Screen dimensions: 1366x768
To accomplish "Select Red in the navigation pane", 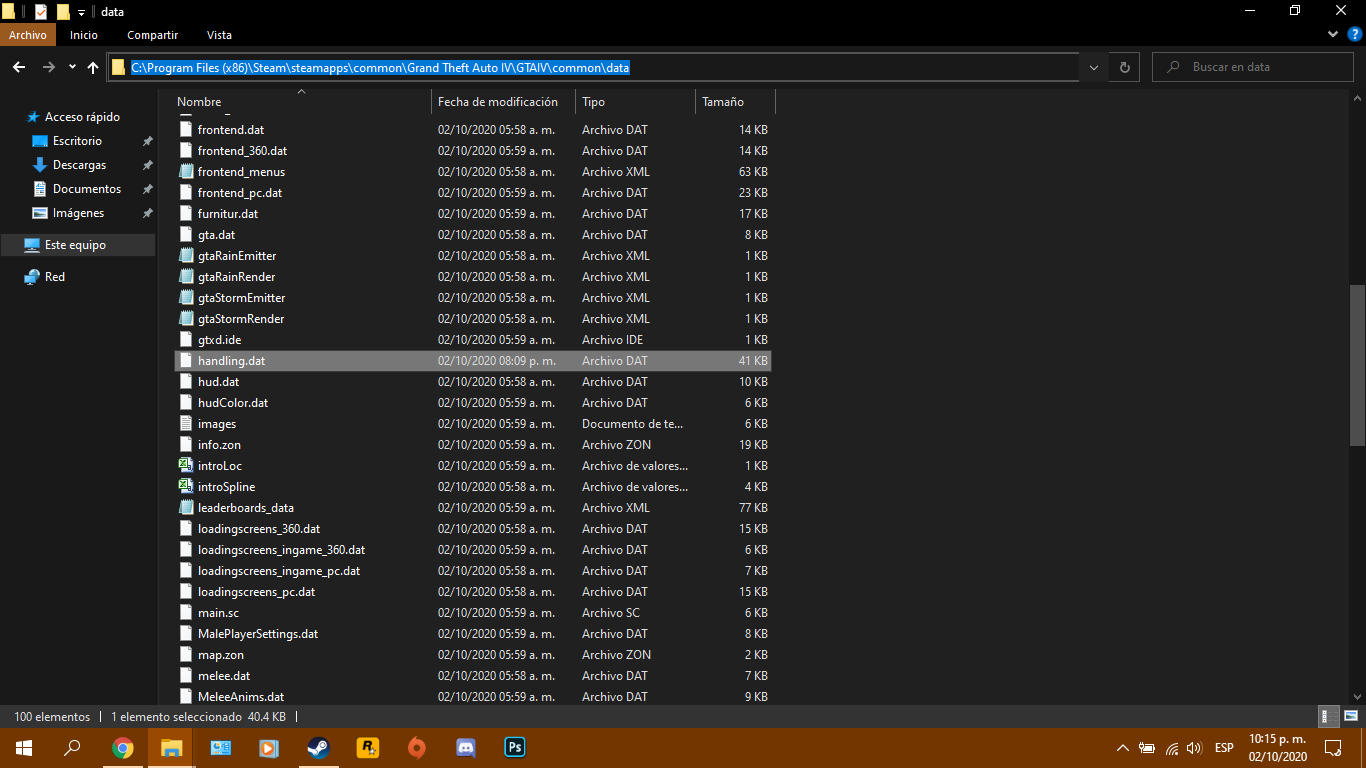I will tap(55, 277).
